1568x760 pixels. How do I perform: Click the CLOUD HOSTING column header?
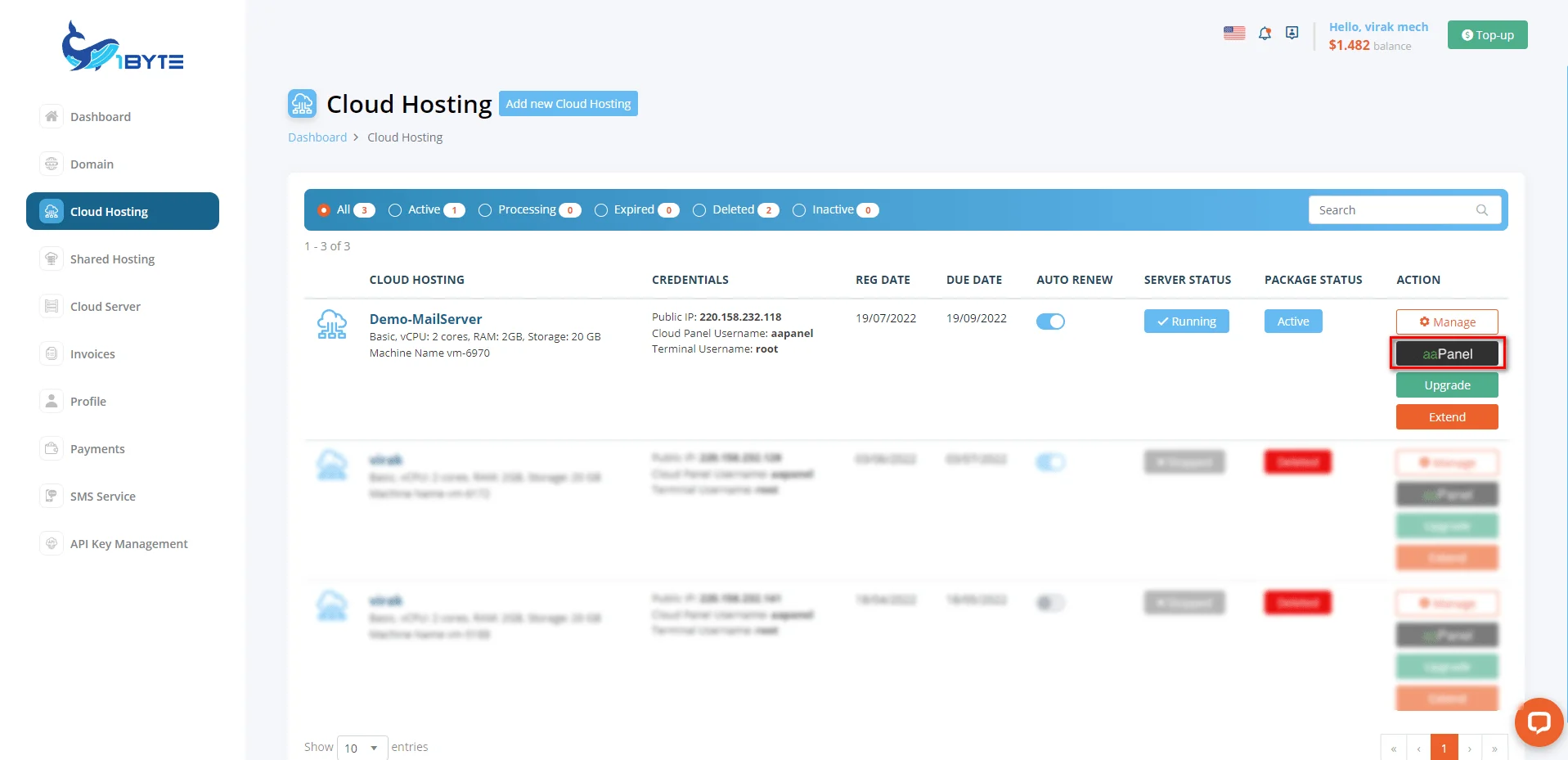[x=416, y=280]
